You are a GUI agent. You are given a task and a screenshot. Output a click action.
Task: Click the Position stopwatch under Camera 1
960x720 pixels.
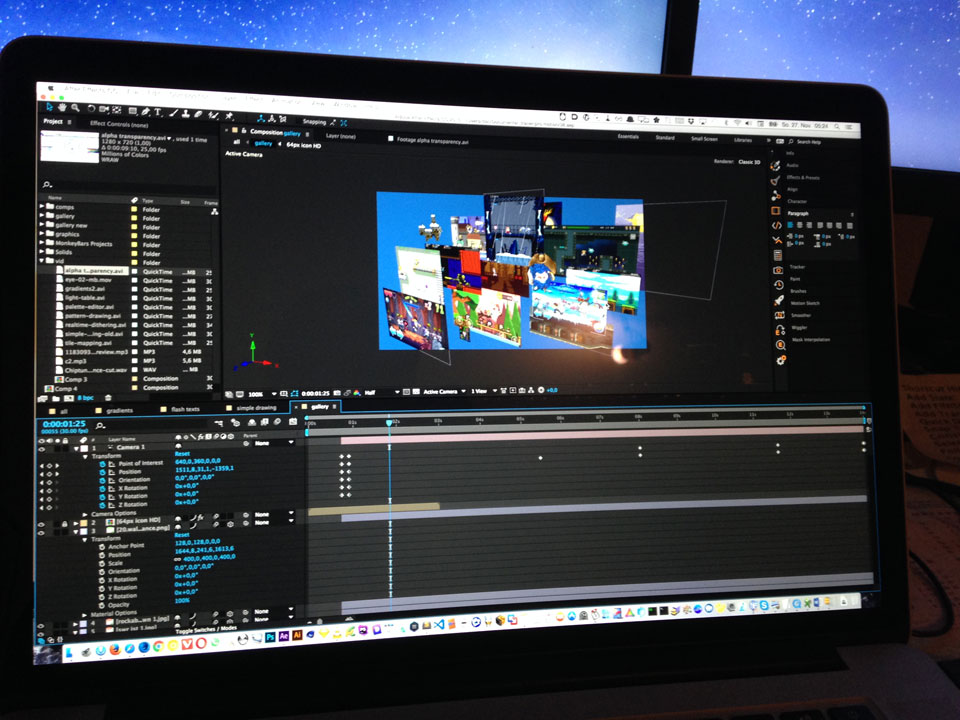(102, 472)
